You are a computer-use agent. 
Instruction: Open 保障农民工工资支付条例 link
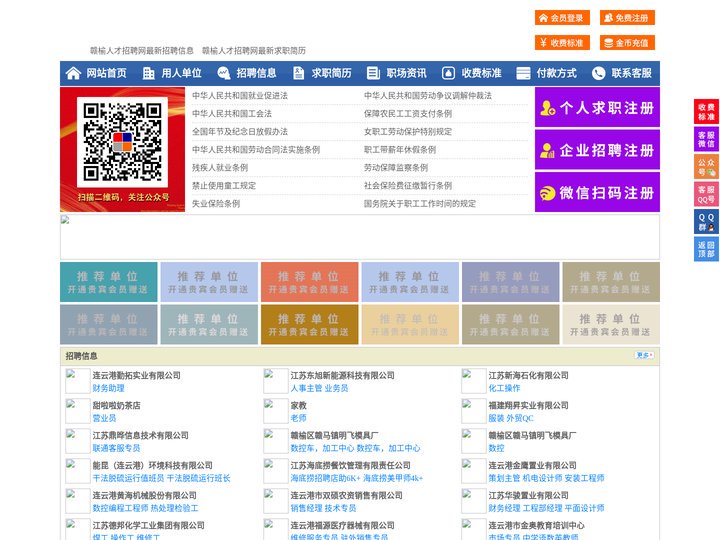(408, 113)
